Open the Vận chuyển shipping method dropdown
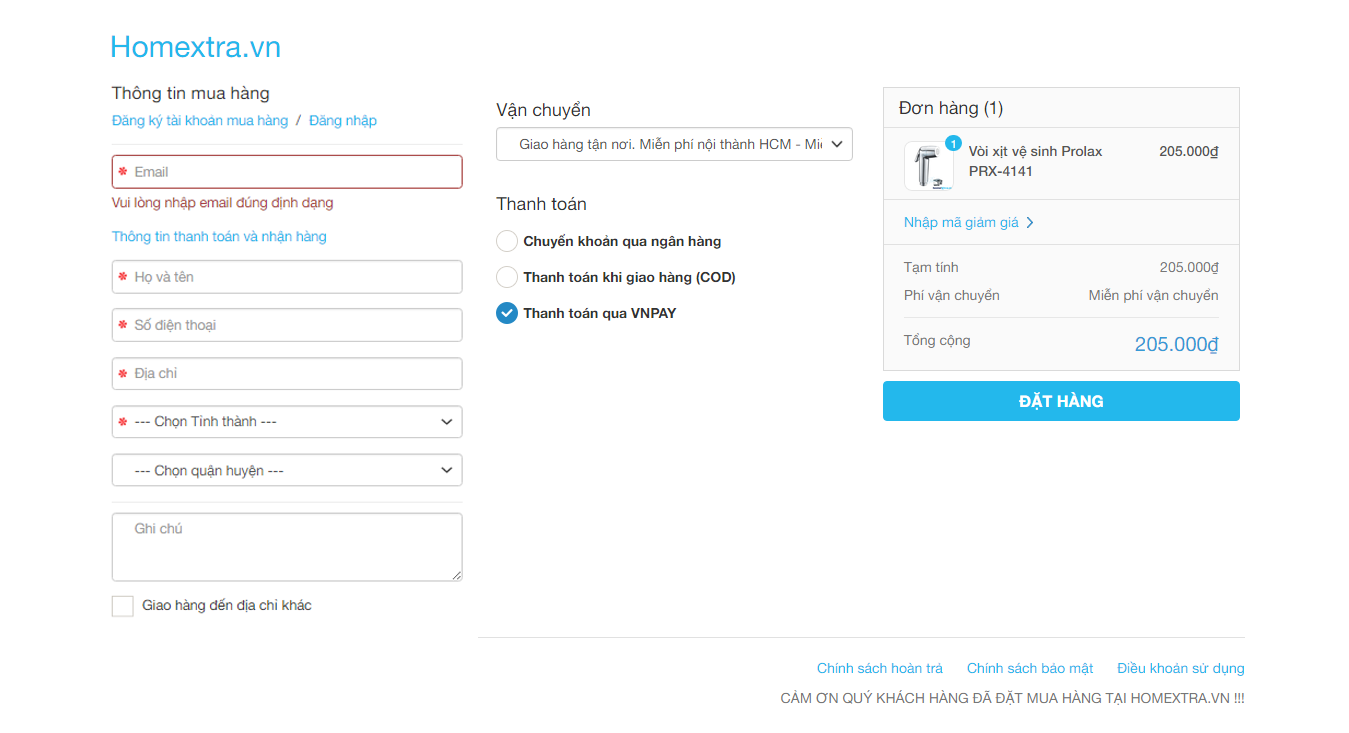This screenshot has width=1349, height=733. point(674,145)
